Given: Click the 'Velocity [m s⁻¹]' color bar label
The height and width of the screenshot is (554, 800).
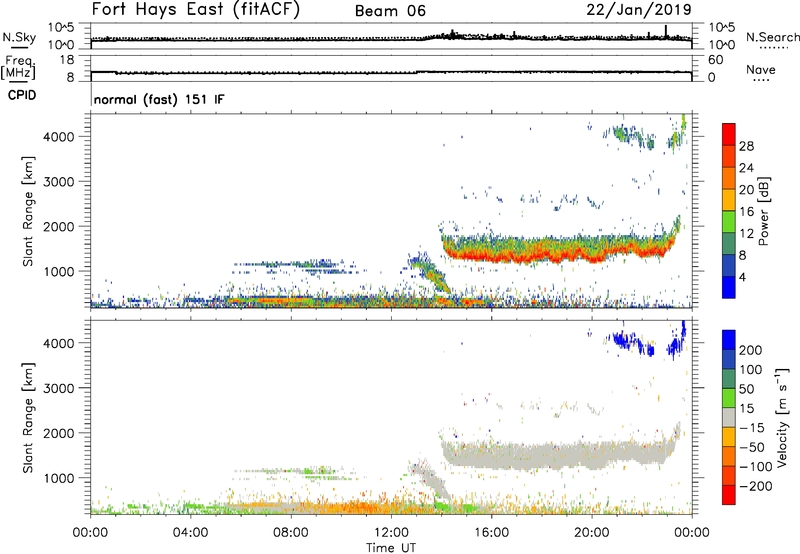Looking at the screenshot, I should click(782, 417).
